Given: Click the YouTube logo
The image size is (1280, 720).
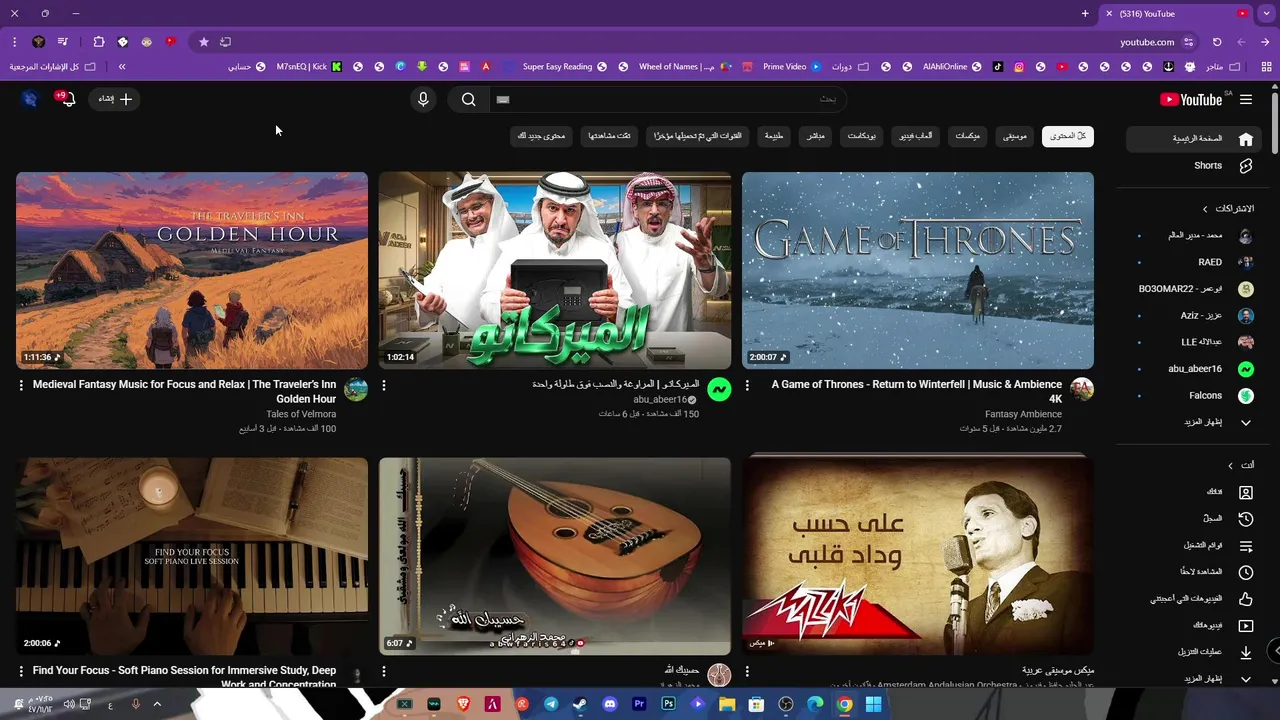Looking at the screenshot, I should [1191, 99].
